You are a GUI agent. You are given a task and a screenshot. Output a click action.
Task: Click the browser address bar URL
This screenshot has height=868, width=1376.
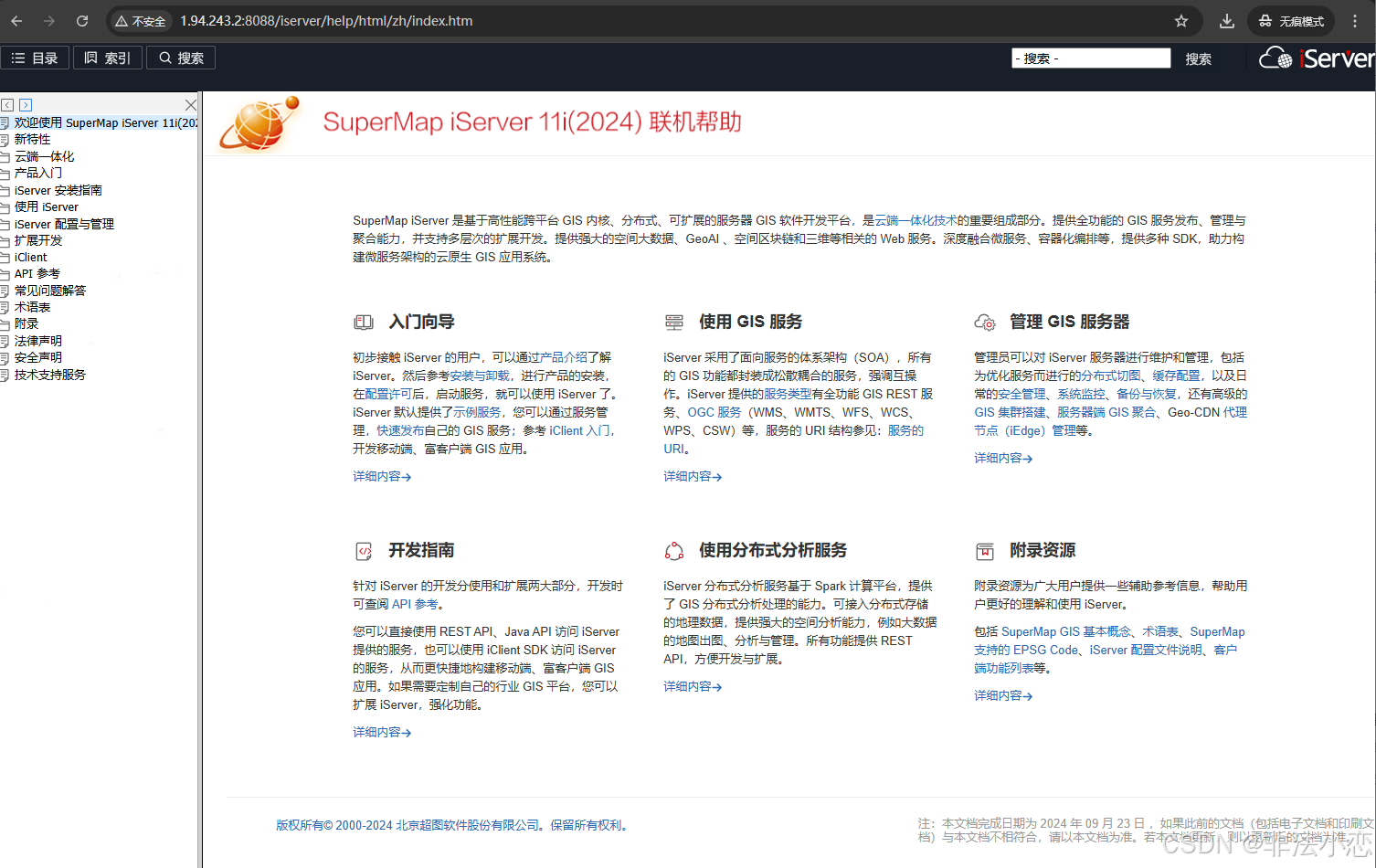click(326, 21)
